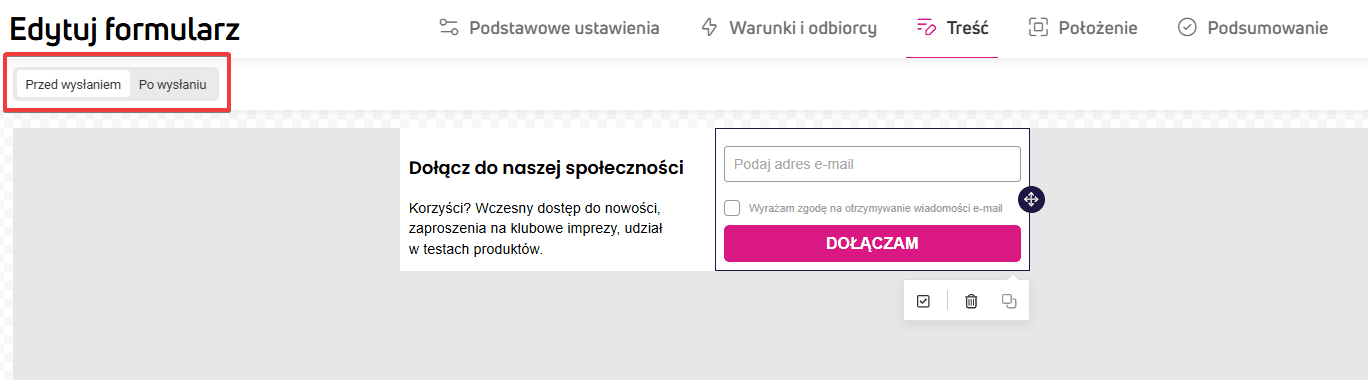Select the heading Dołącz do naszej społeczności
Image resolution: width=1368 pixels, height=380 pixels.
[546, 168]
